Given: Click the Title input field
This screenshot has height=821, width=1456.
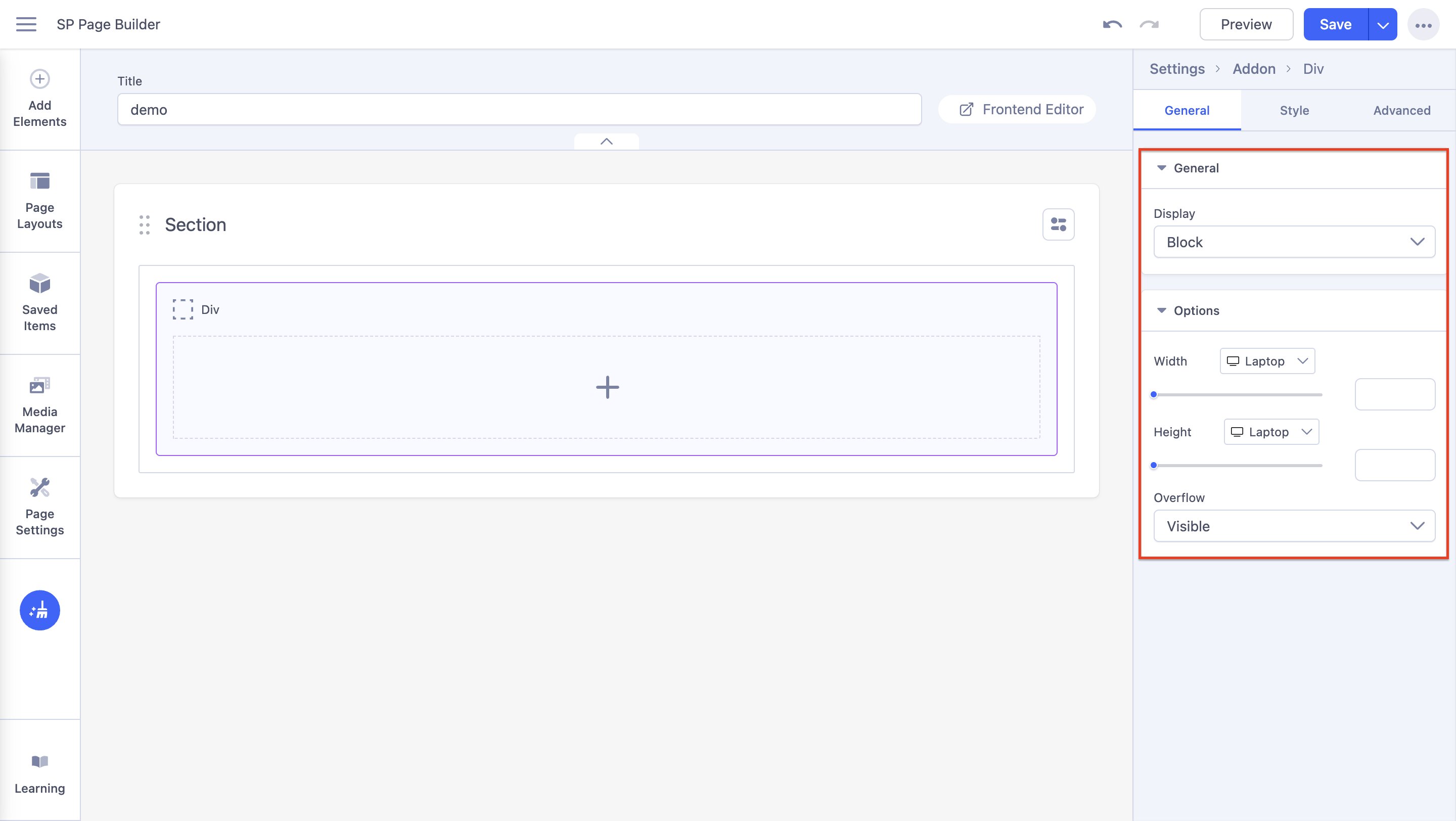Looking at the screenshot, I should [x=519, y=110].
